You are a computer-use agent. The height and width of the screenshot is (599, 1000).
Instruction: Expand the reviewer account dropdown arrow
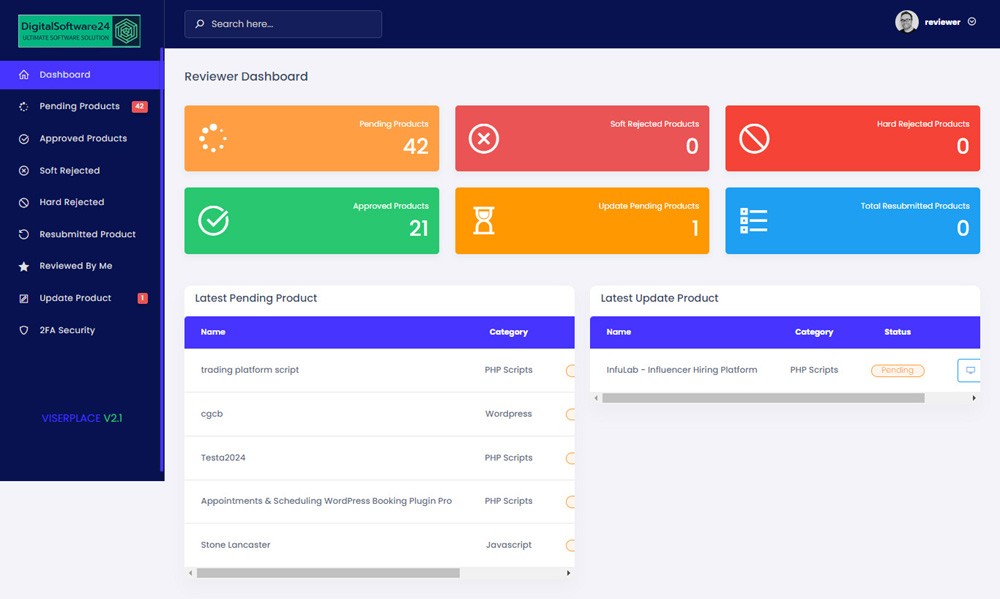click(972, 21)
